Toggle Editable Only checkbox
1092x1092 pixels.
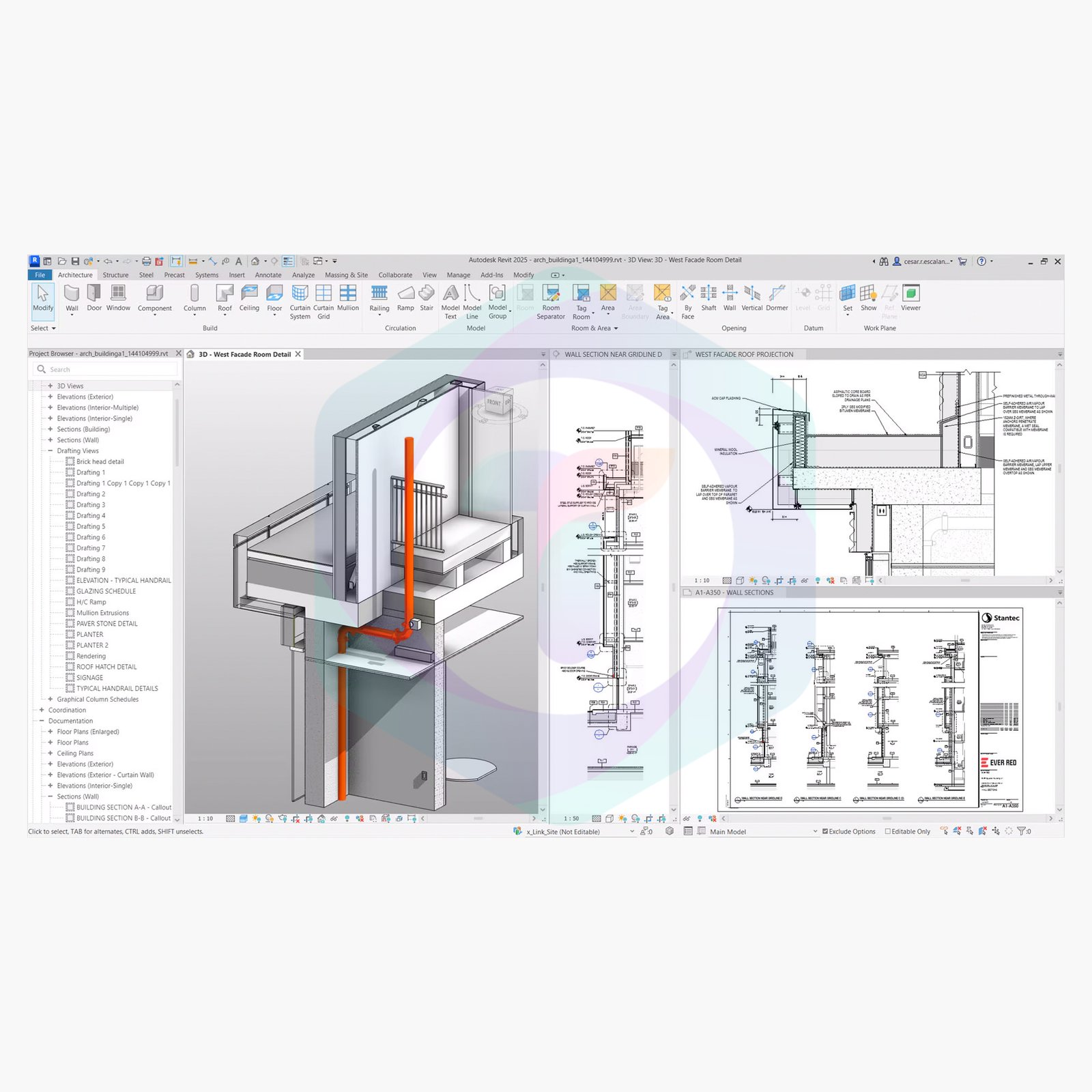(888, 831)
